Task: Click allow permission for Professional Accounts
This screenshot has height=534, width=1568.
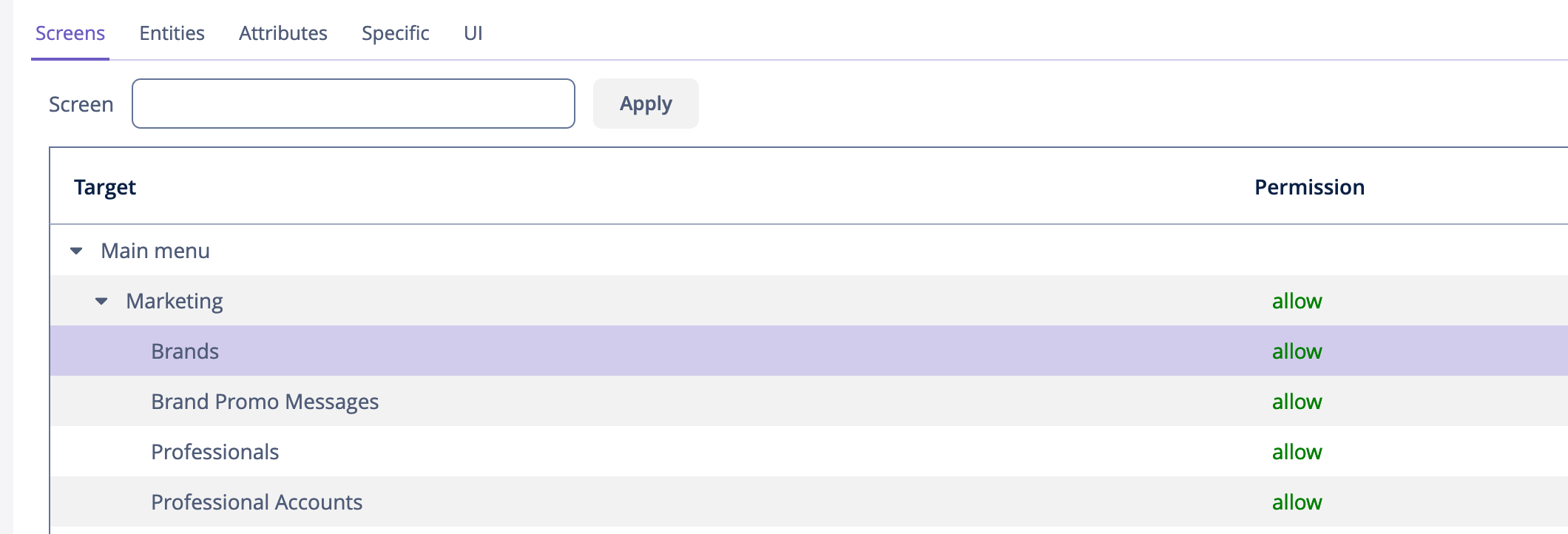Action: (x=1297, y=502)
